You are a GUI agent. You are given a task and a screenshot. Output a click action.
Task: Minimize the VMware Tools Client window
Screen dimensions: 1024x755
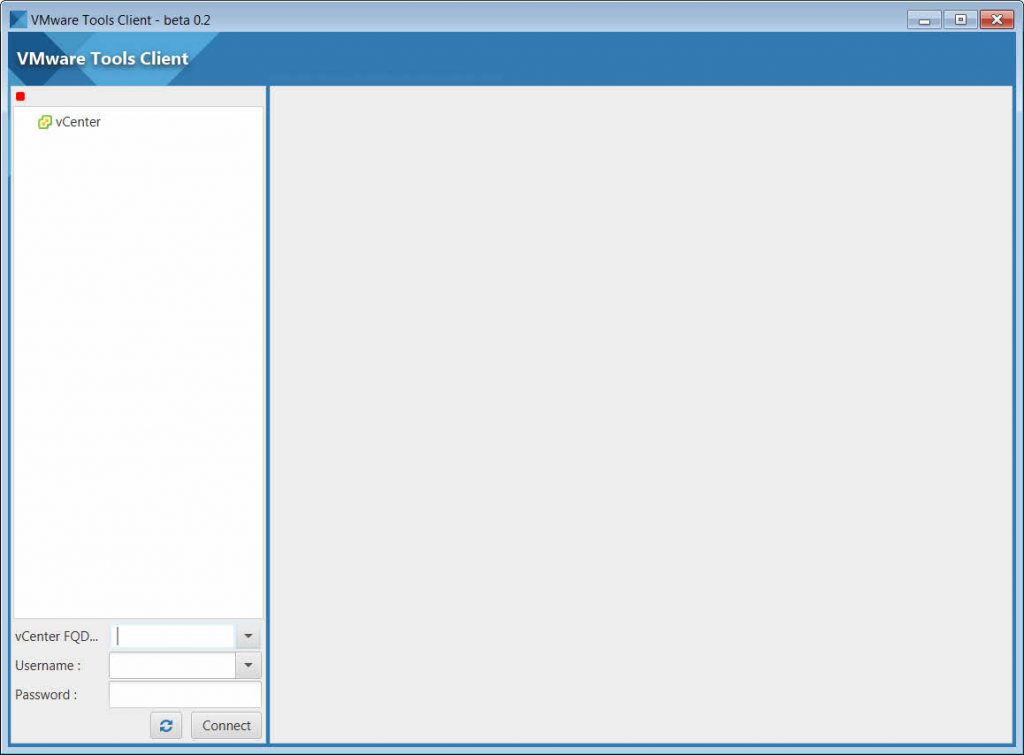click(924, 20)
